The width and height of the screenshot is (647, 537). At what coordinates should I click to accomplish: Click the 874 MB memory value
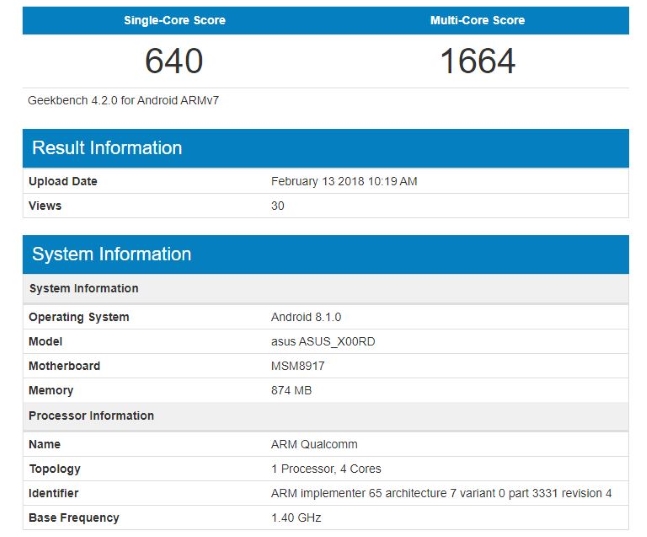coord(291,391)
